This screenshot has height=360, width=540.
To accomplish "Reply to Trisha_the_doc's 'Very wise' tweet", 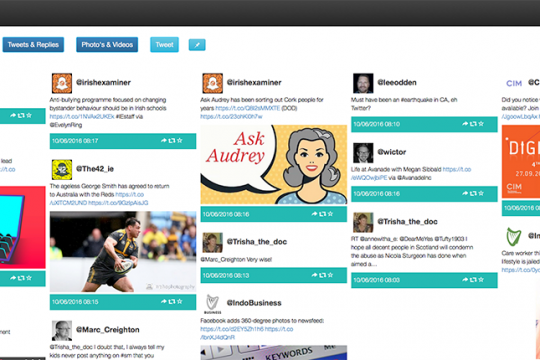I will point(314,275).
